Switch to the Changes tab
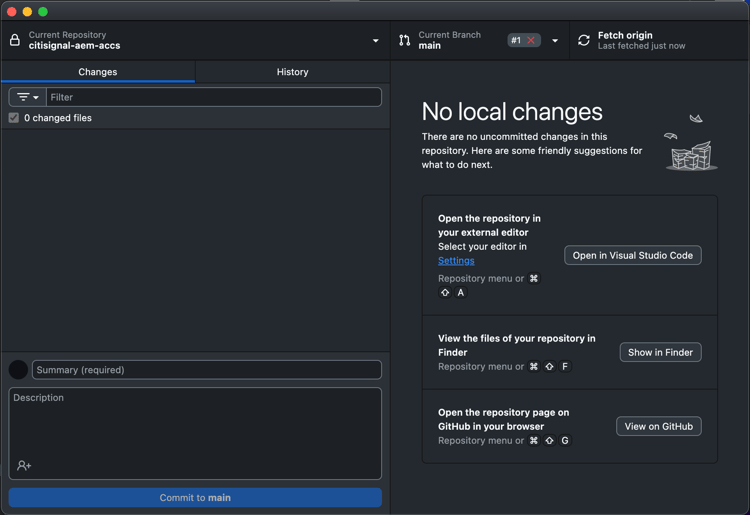The width and height of the screenshot is (750, 515). pos(98,72)
